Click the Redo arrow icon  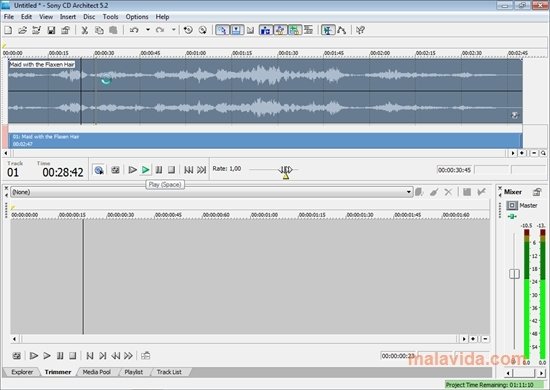[x=160, y=31]
